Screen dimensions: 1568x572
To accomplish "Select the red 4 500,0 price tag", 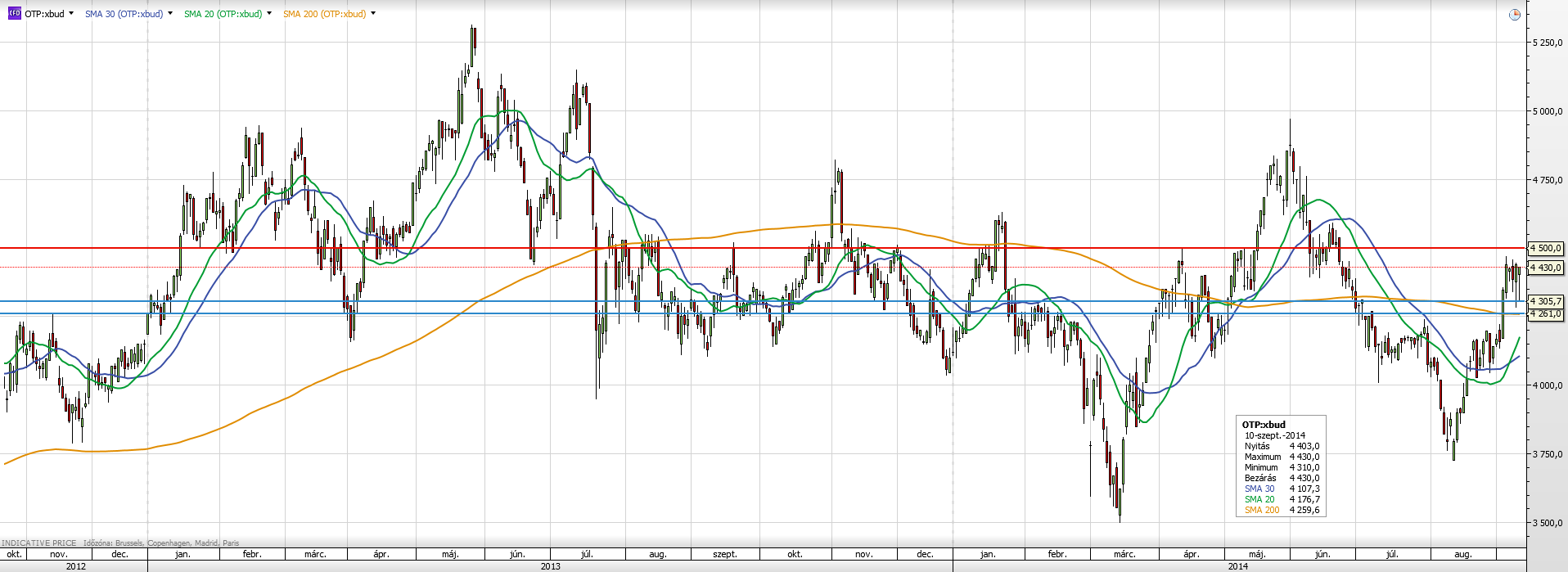I will pyautogui.click(x=1546, y=248).
